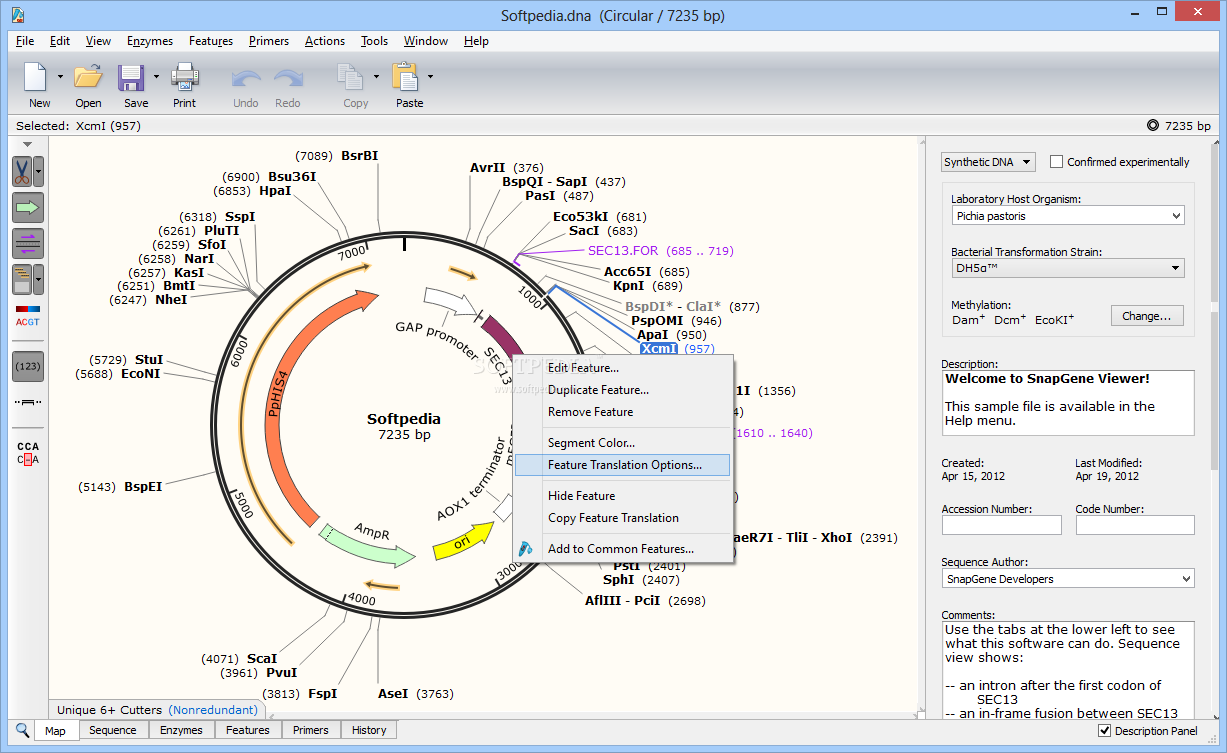This screenshot has height=753, width=1227.
Task: Click the Print icon
Action: (185, 77)
